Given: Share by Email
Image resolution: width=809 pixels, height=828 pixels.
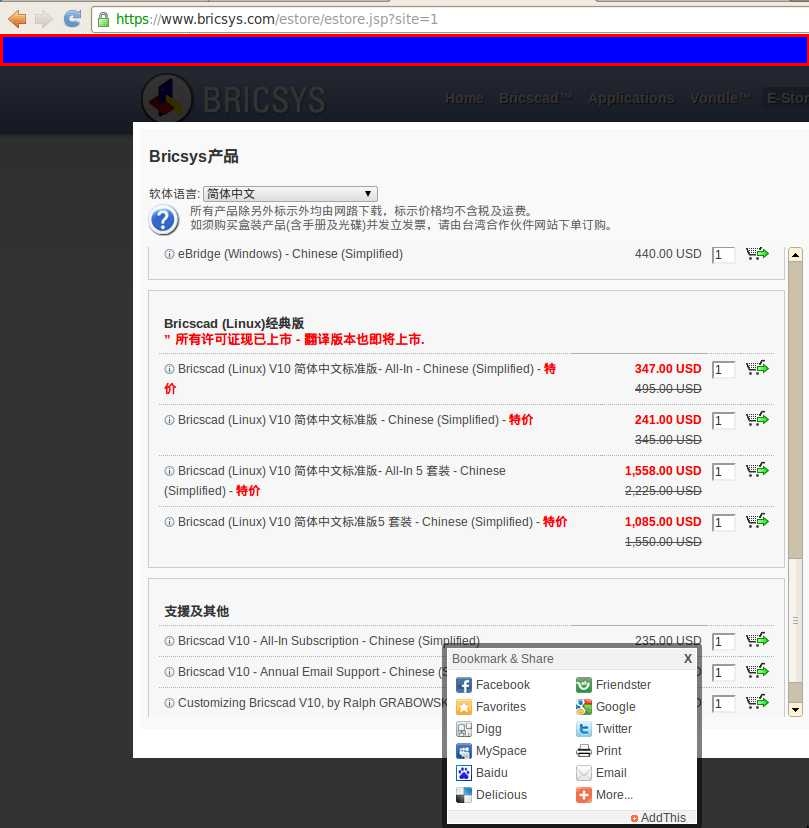Looking at the screenshot, I should tap(601, 773).
